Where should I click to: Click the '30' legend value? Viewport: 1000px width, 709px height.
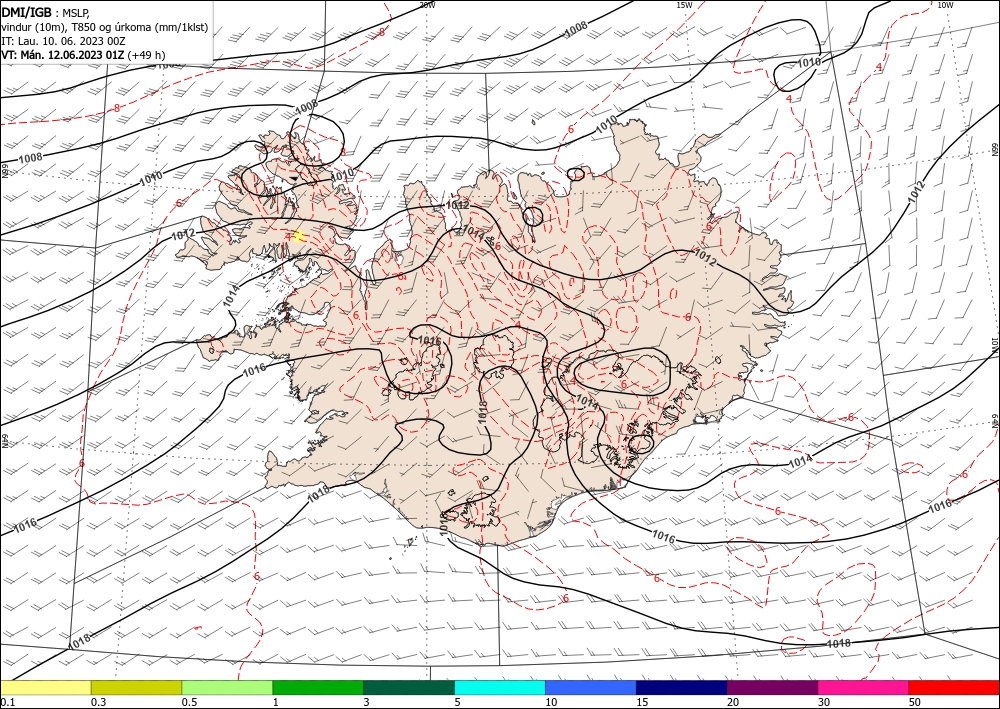824,702
